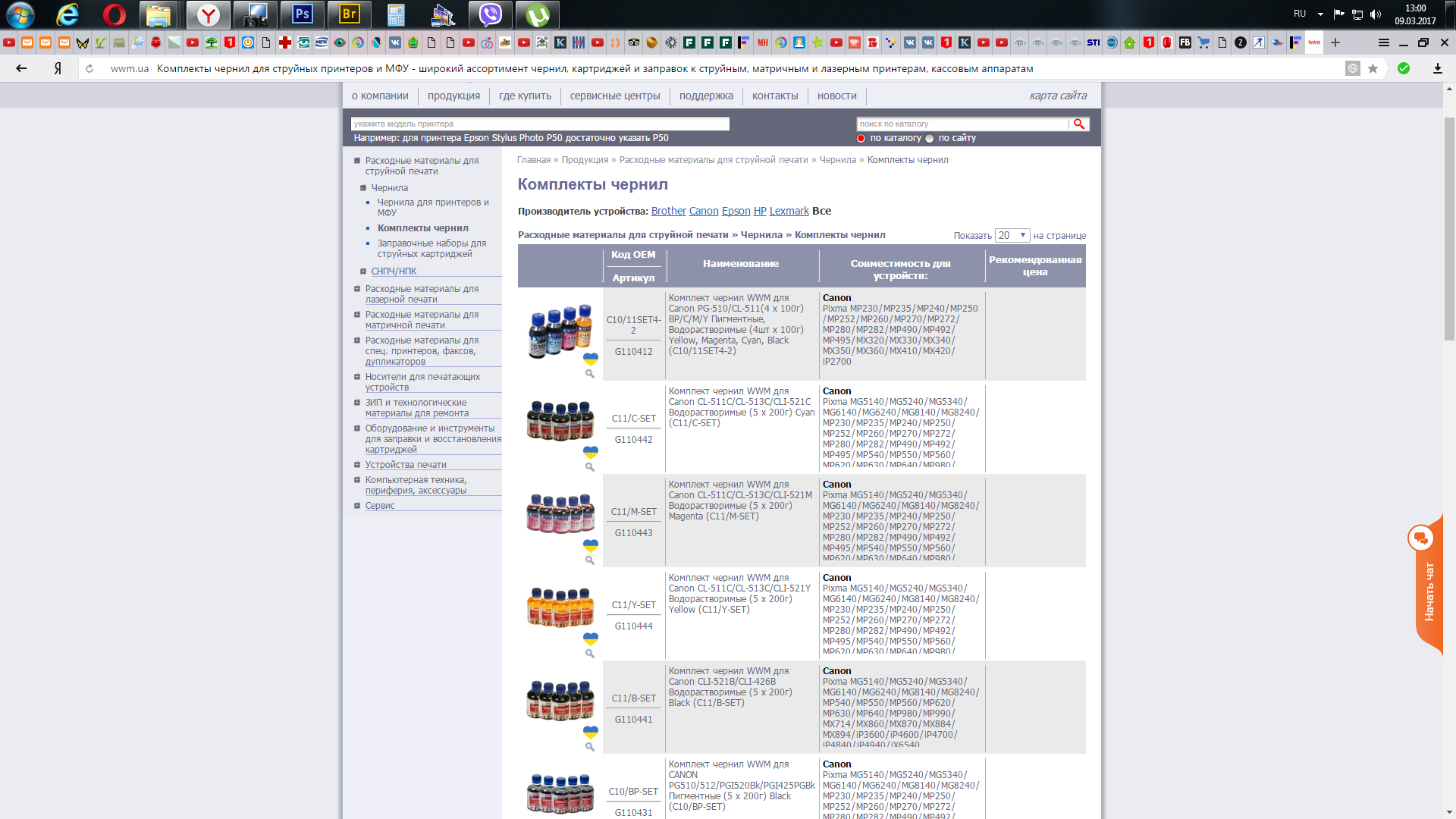Open Calculator from the taskbar
The height and width of the screenshot is (819, 1456).
pyautogui.click(x=396, y=14)
